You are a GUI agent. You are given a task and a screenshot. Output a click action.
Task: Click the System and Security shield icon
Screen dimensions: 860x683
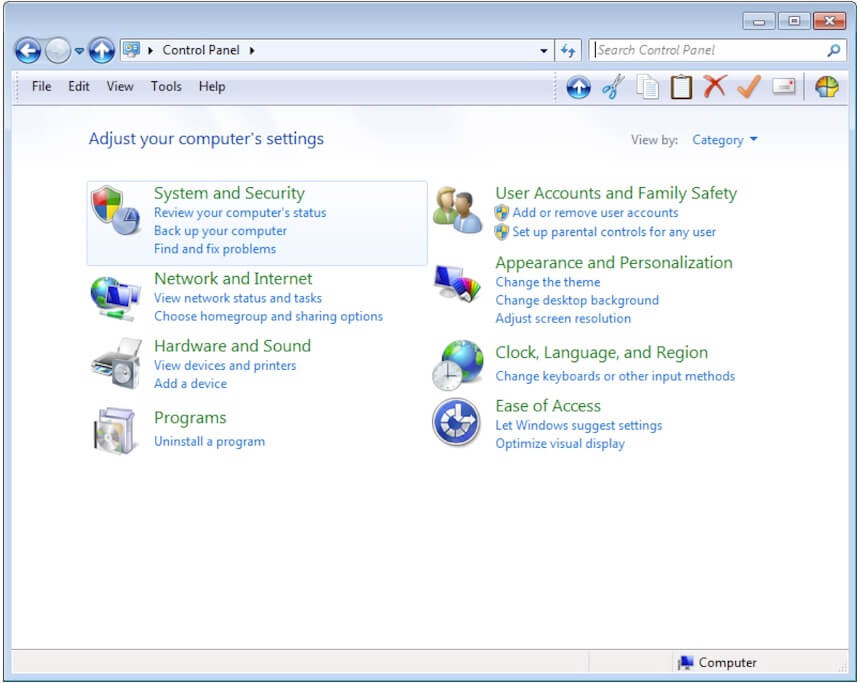pyautogui.click(x=116, y=211)
